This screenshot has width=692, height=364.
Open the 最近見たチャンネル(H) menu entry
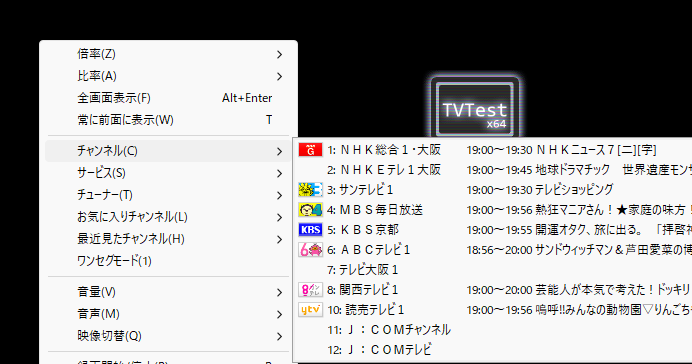coord(168,239)
